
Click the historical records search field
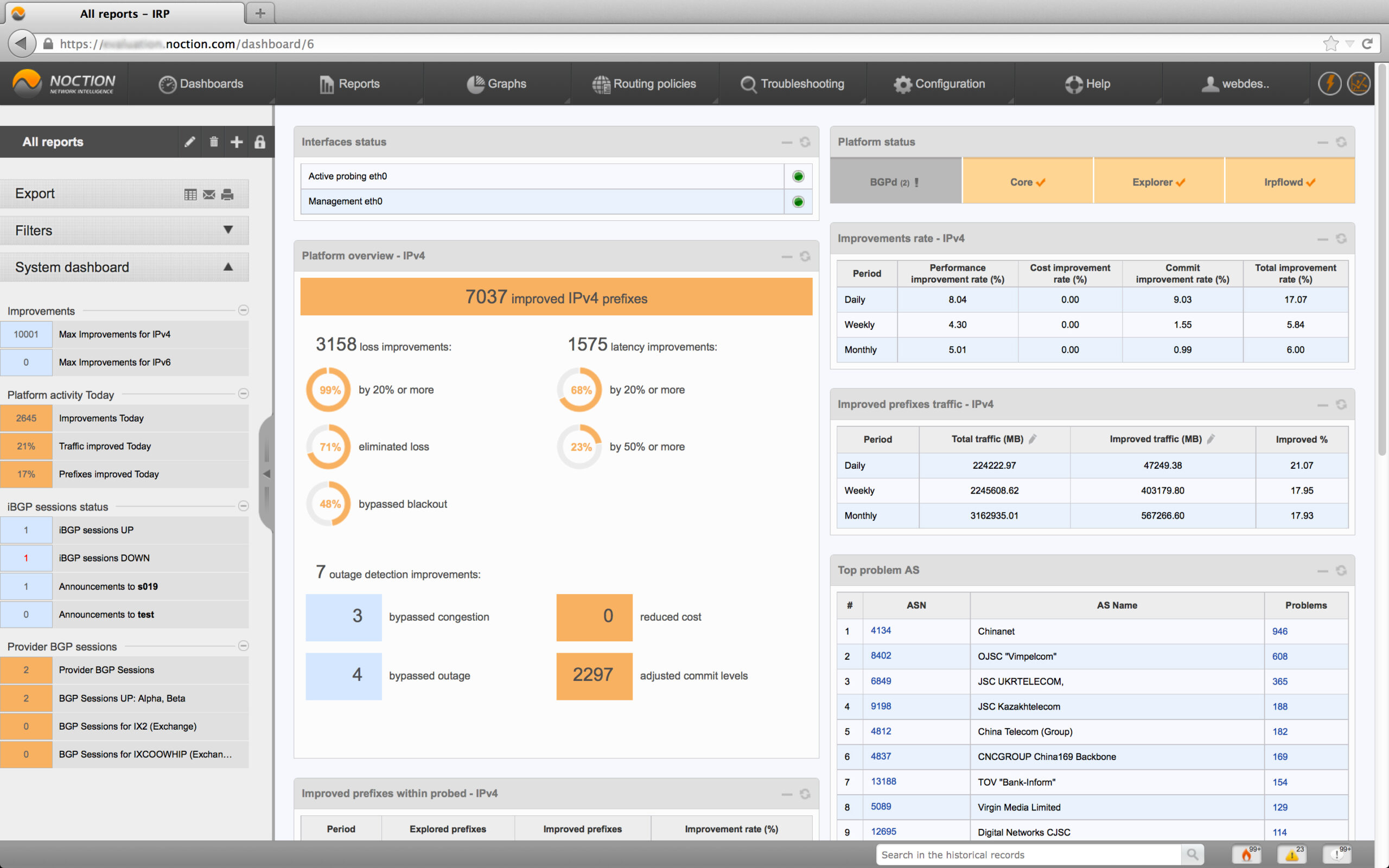point(1028,855)
